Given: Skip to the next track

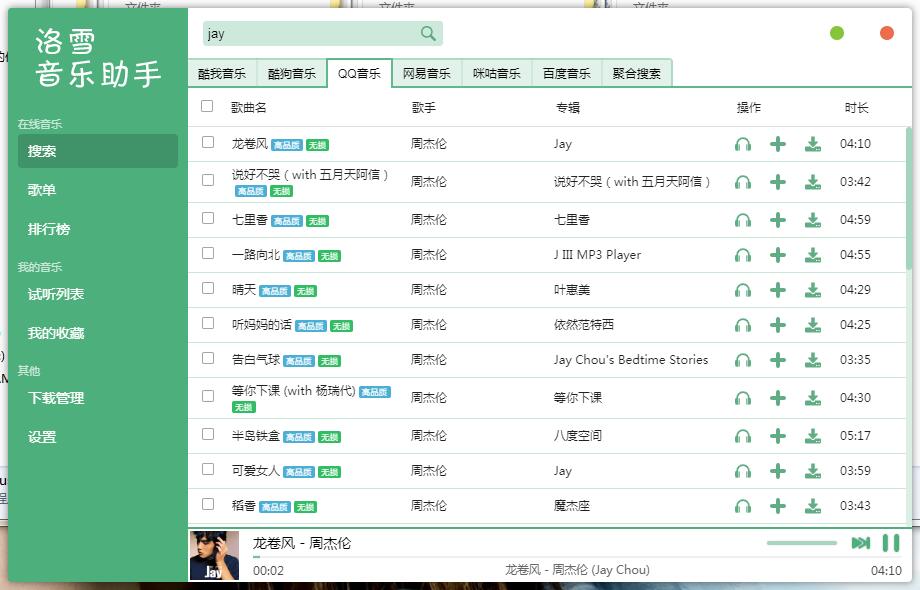Looking at the screenshot, I should coord(861,543).
